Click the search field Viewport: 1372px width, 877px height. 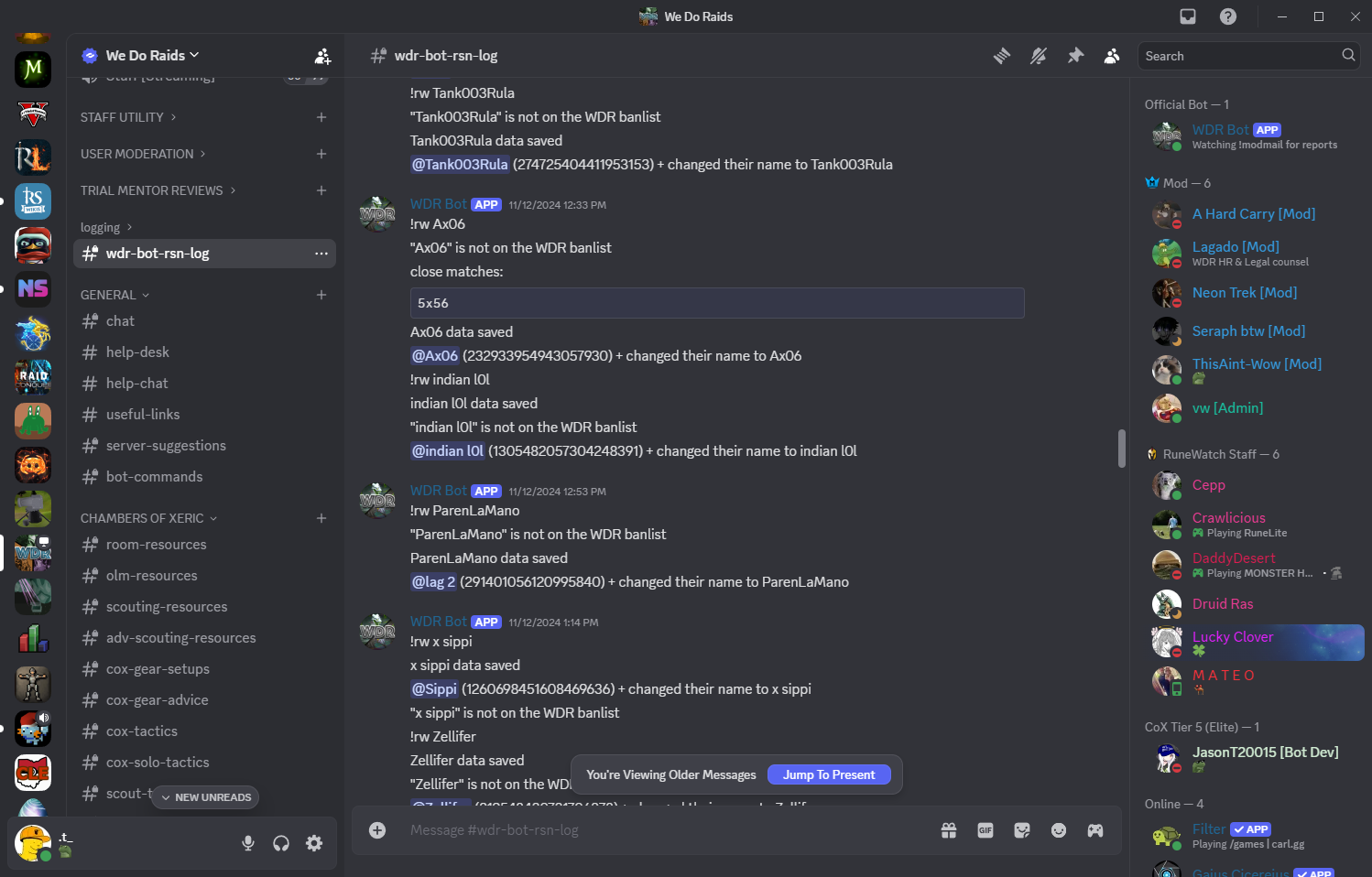pyautogui.click(x=1249, y=56)
